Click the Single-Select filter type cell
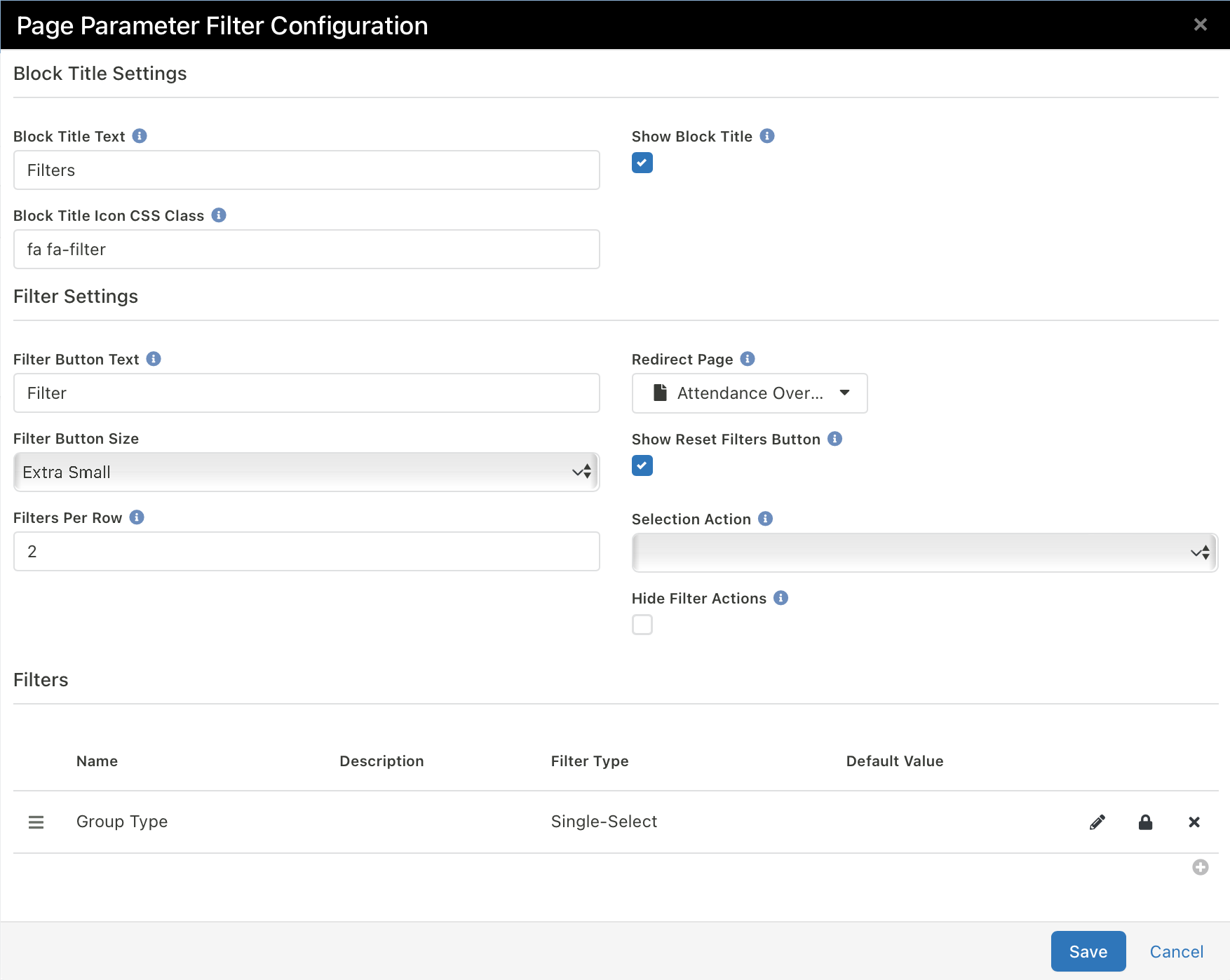 pos(604,822)
